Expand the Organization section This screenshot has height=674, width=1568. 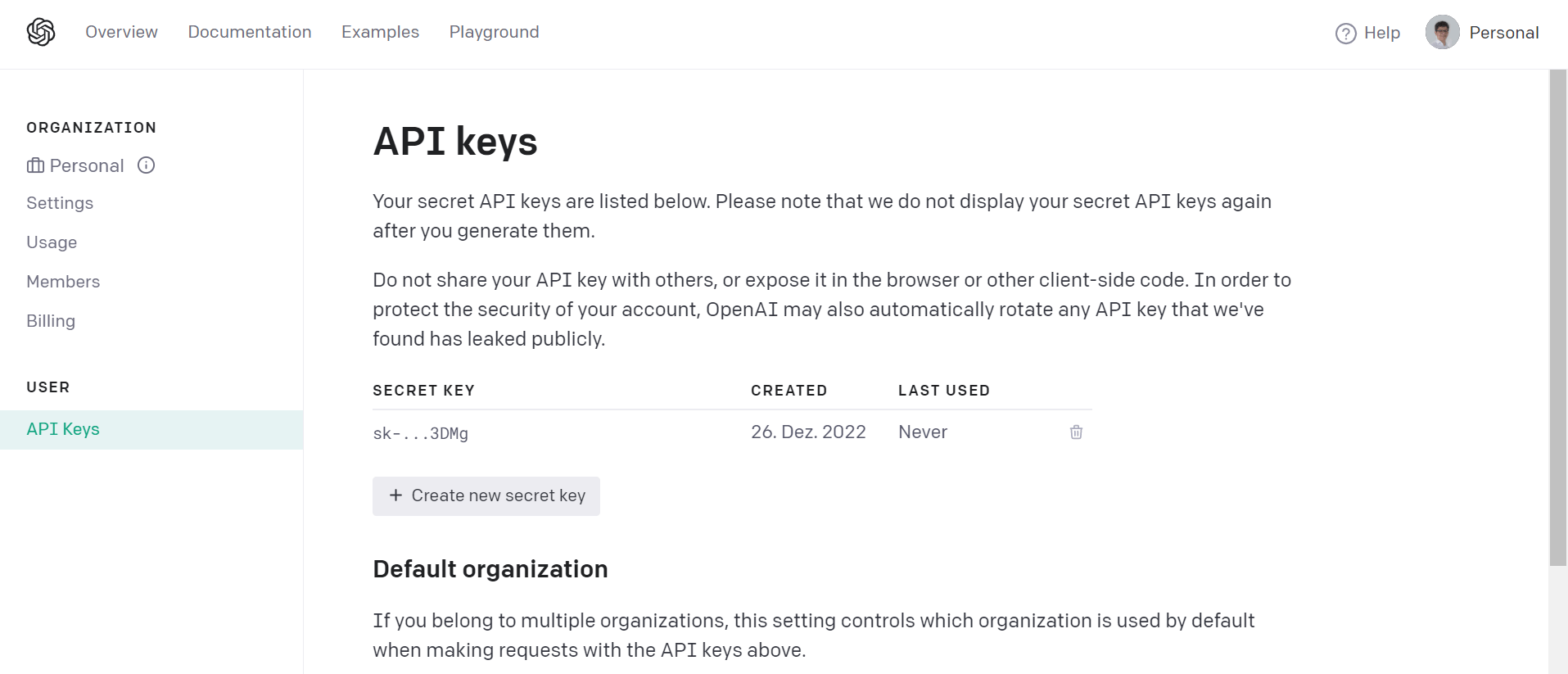[91, 127]
